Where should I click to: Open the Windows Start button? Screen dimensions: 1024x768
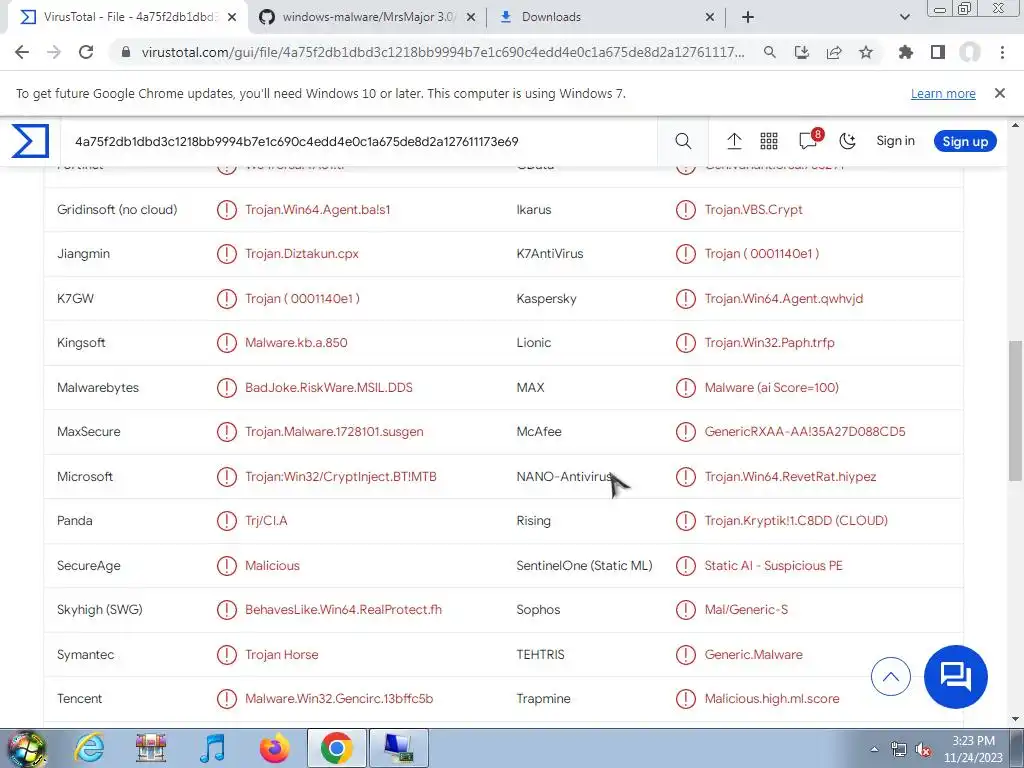(x=26, y=748)
